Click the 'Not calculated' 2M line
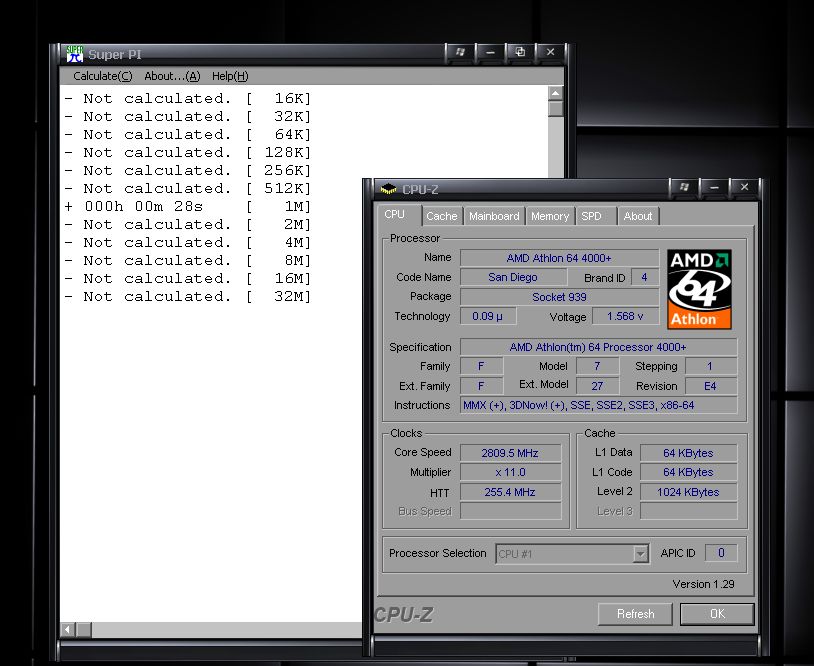The image size is (814, 666). tap(187, 224)
